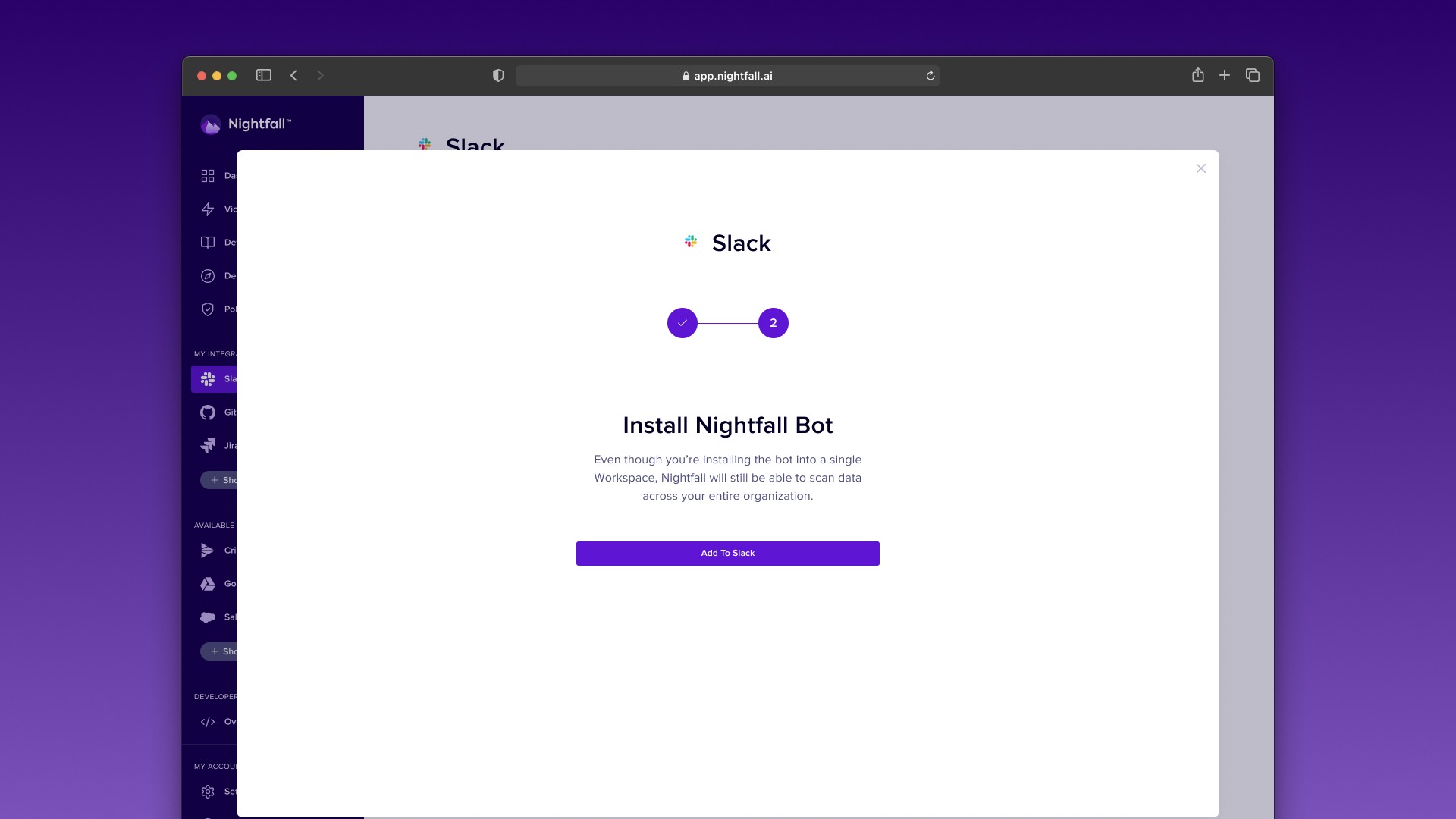Click the Install Nightfall Bot heading
The height and width of the screenshot is (819, 1456).
[x=728, y=425]
